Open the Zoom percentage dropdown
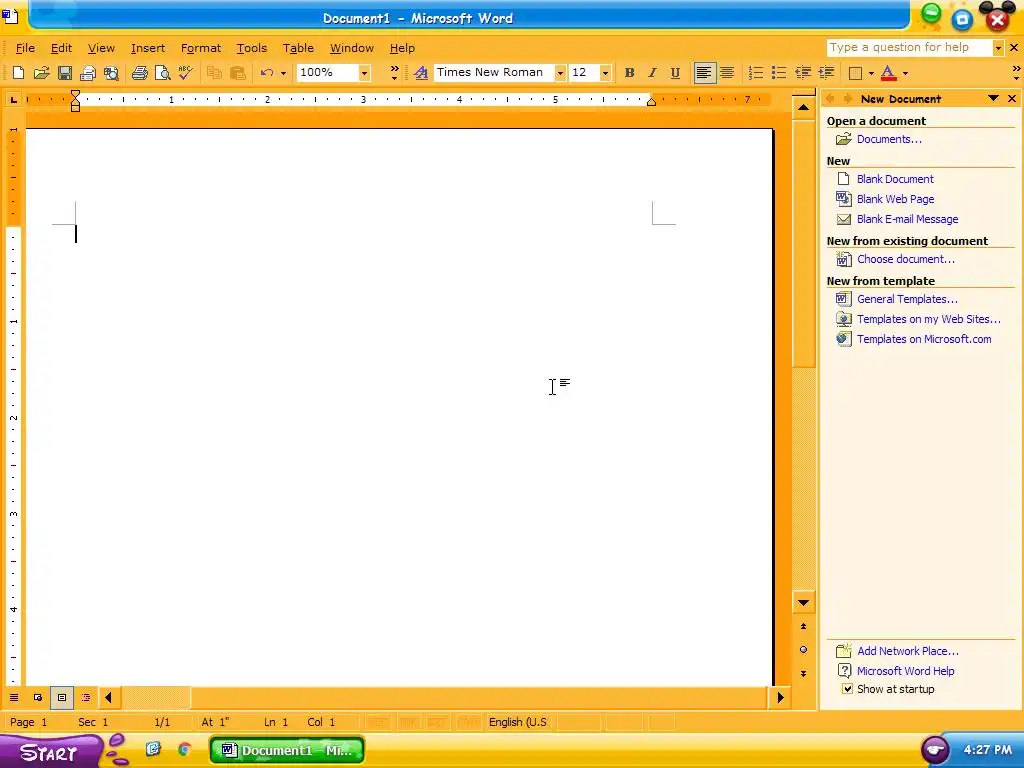The image size is (1024, 768). tap(364, 73)
